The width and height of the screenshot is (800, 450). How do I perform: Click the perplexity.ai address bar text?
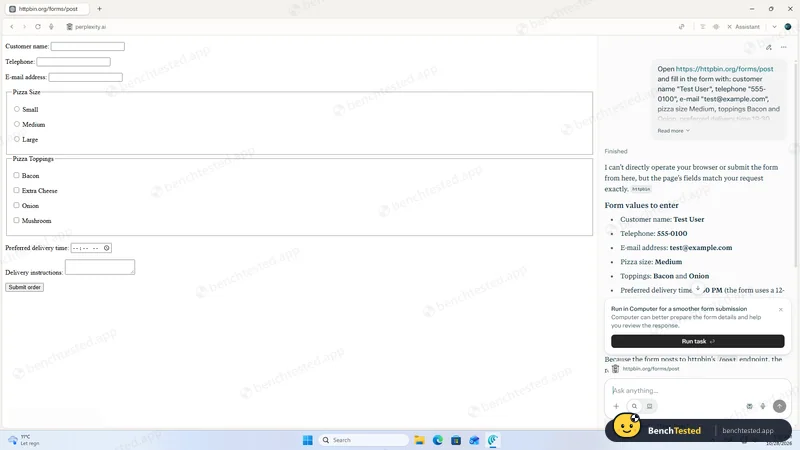90,27
